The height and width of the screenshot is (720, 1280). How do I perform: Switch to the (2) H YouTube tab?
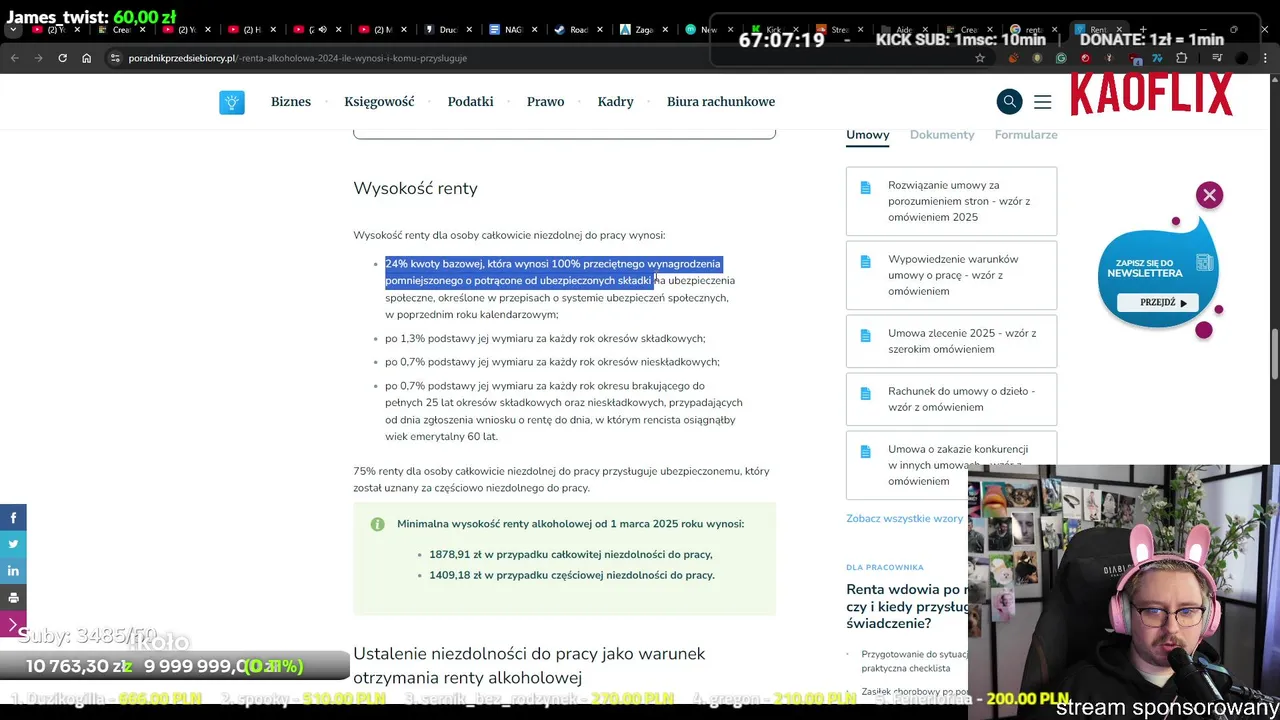[x=250, y=30]
